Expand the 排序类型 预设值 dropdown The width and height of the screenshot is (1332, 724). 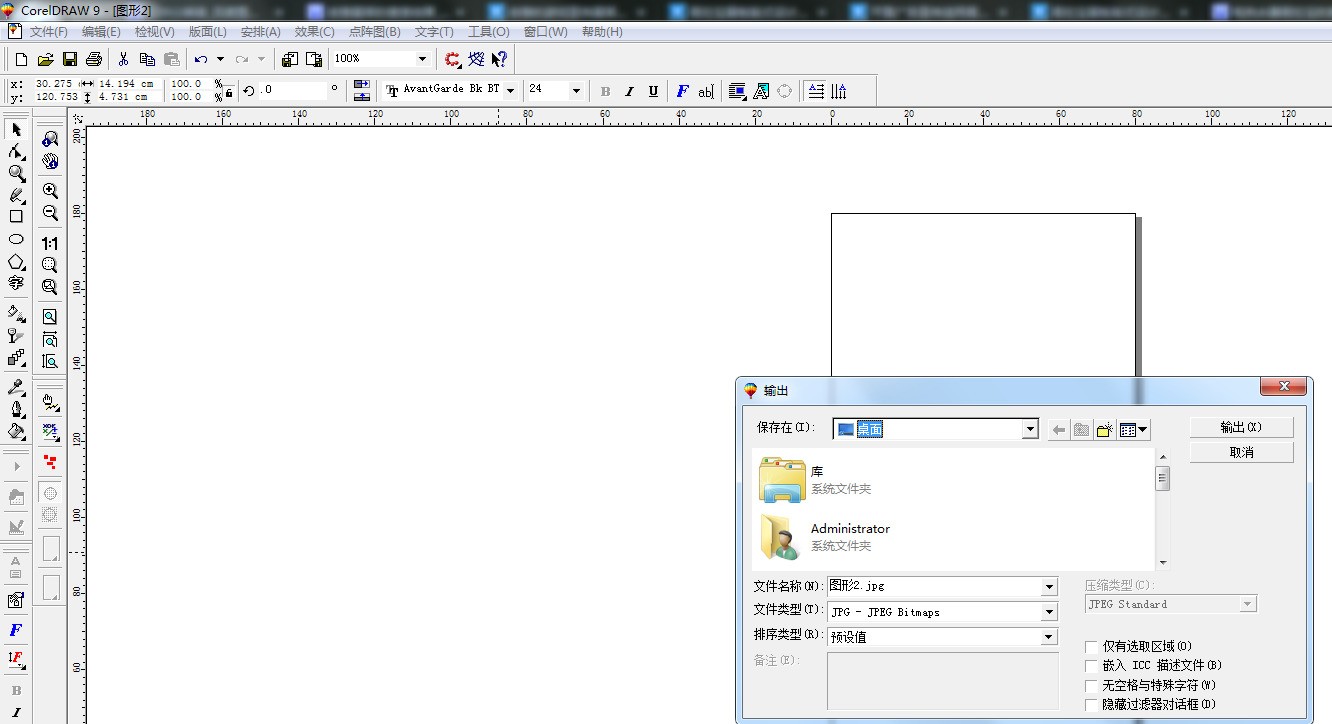point(1049,637)
